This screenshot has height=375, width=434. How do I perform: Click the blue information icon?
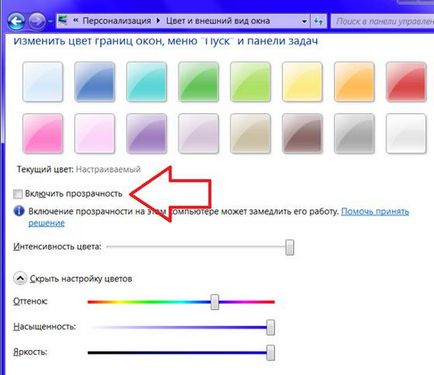19,211
